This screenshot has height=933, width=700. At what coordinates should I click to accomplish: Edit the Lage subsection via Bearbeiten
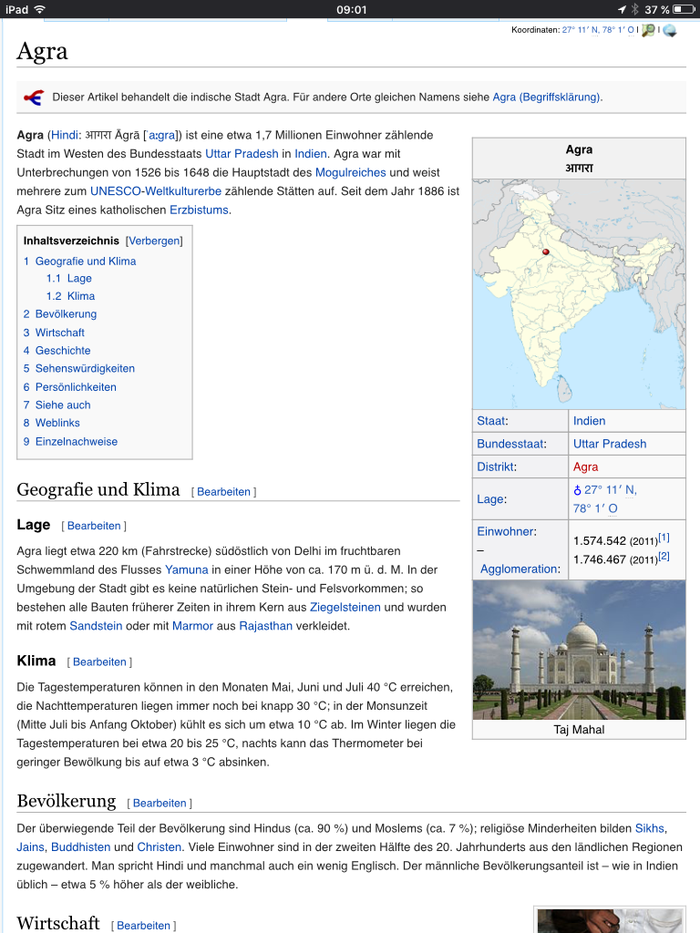pos(93,526)
